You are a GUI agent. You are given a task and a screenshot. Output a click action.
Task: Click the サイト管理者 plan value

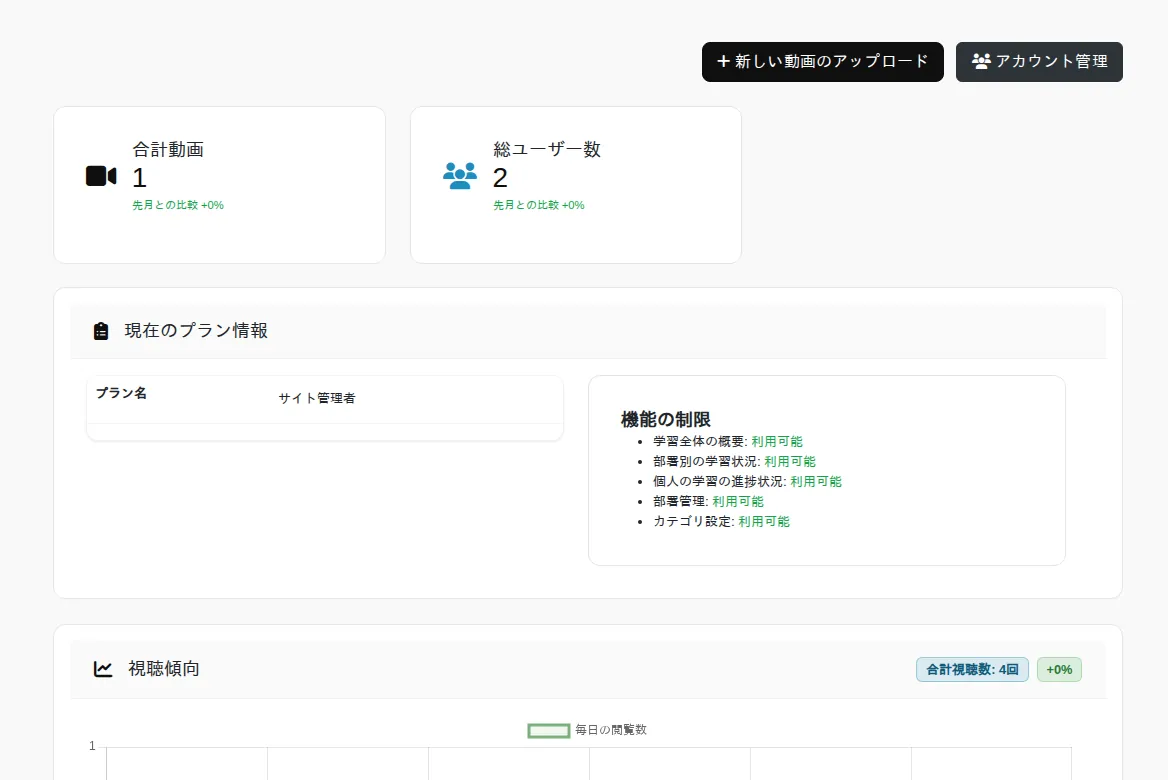point(317,399)
